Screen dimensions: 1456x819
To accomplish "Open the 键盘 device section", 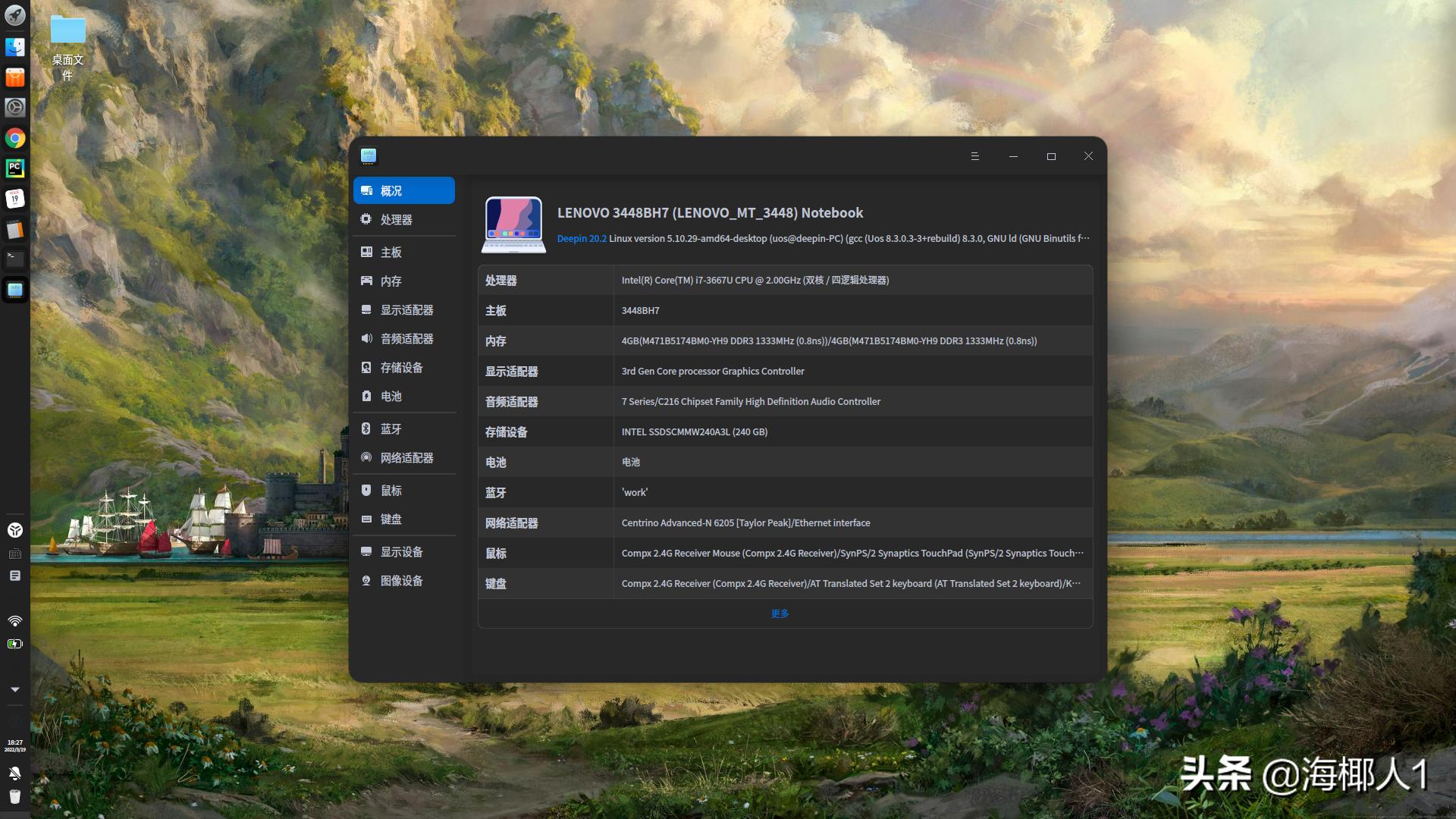I will [x=392, y=519].
